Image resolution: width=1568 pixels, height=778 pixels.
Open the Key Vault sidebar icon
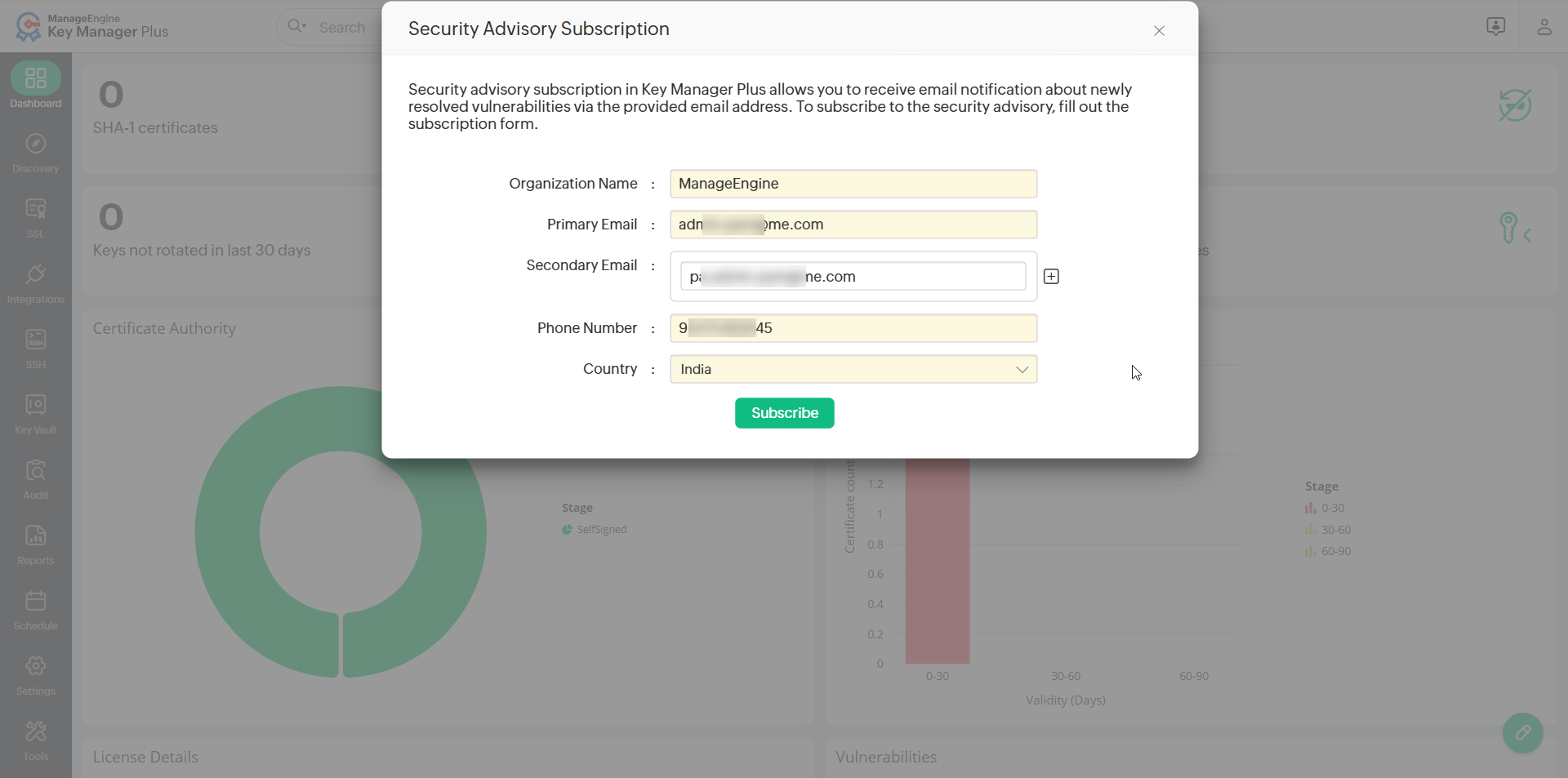pyautogui.click(x=35, y=413)
